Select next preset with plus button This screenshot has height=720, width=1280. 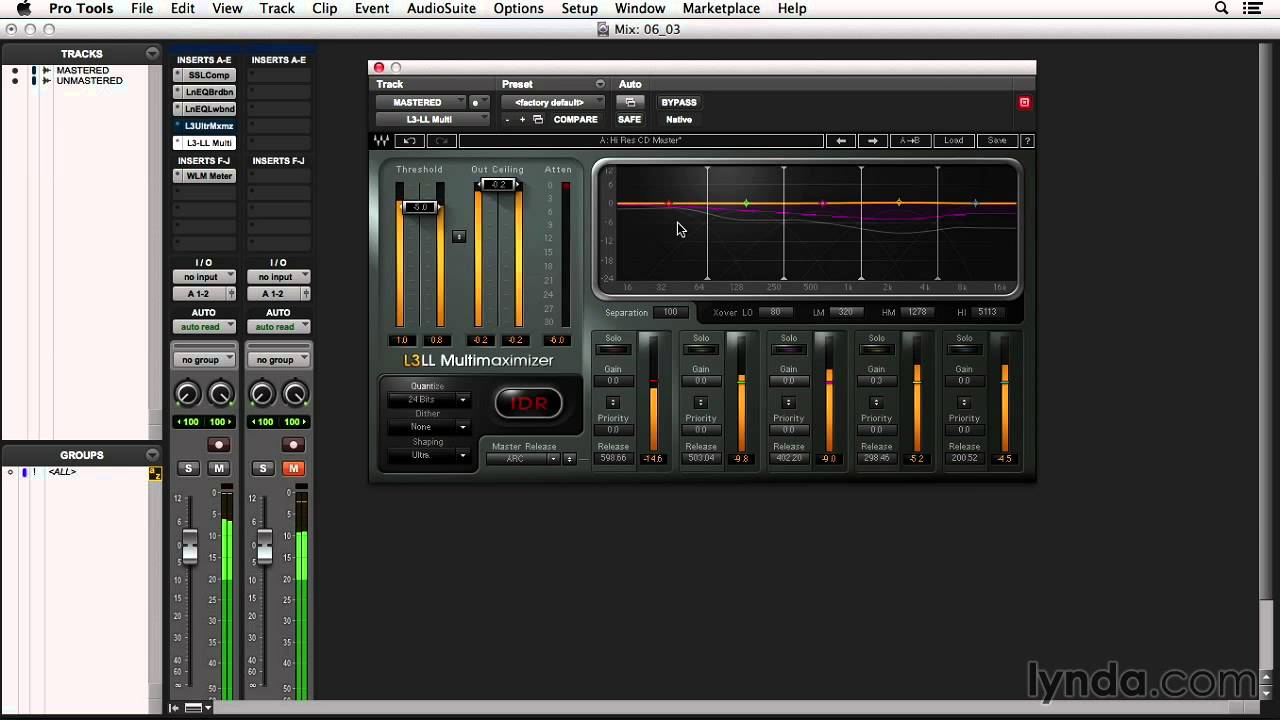tap(522, 120)
